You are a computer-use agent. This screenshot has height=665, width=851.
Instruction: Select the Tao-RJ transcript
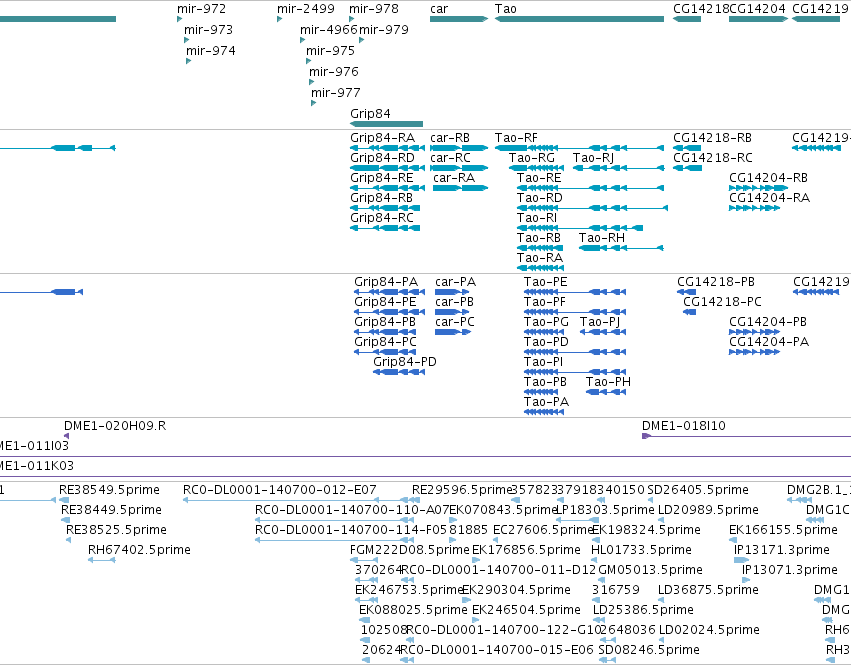618,168
